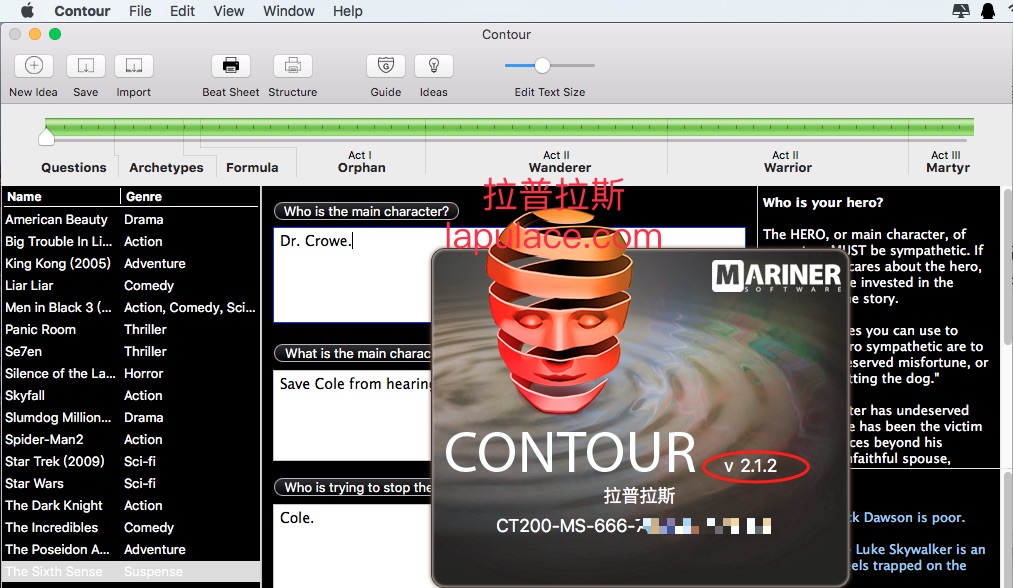Open the Window menu
Image resolution: width=1013 pixels, height=588 pixels.
tap(289, 11)
